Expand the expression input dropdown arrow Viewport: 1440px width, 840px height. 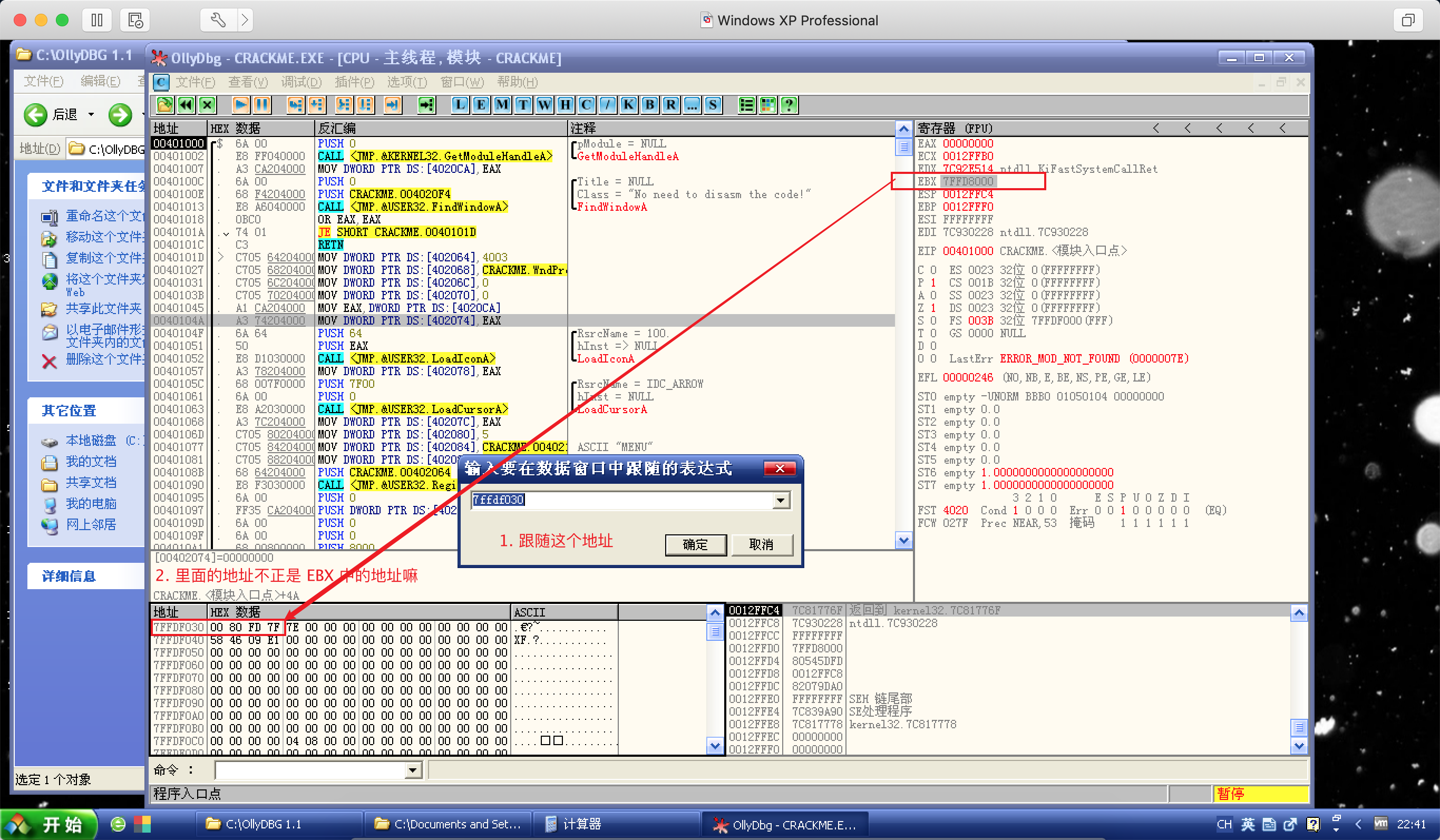[781, 501]
